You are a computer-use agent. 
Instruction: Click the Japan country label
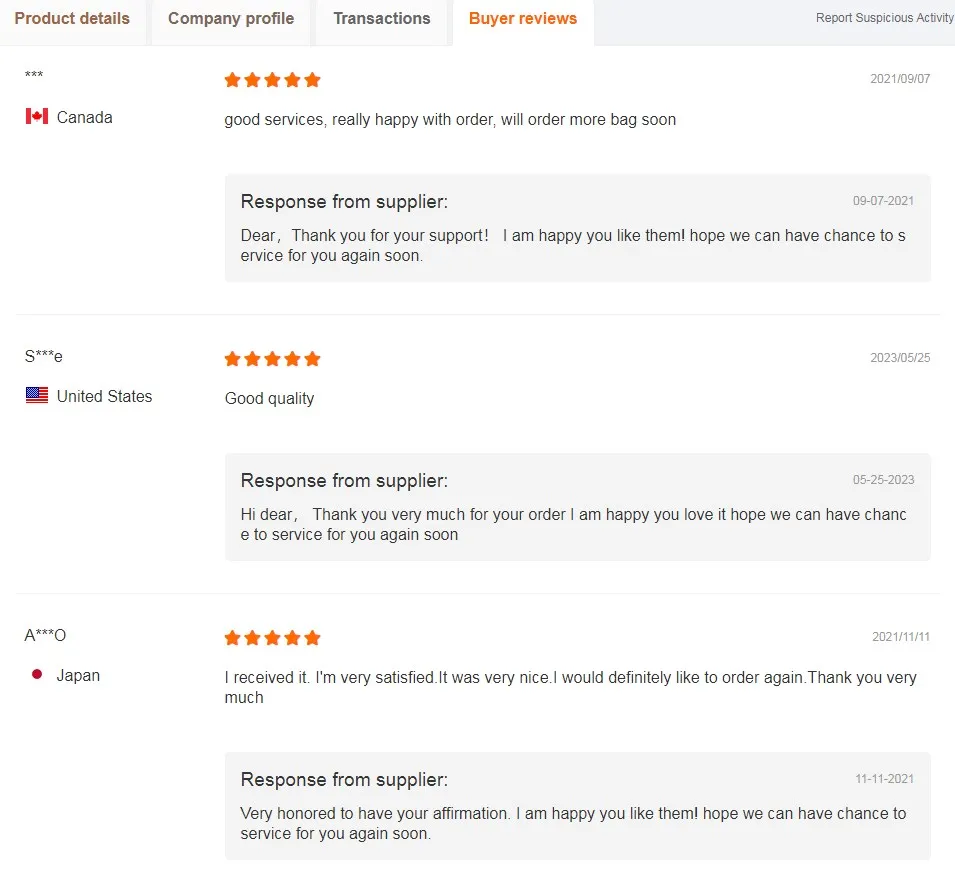click(78, 675)
